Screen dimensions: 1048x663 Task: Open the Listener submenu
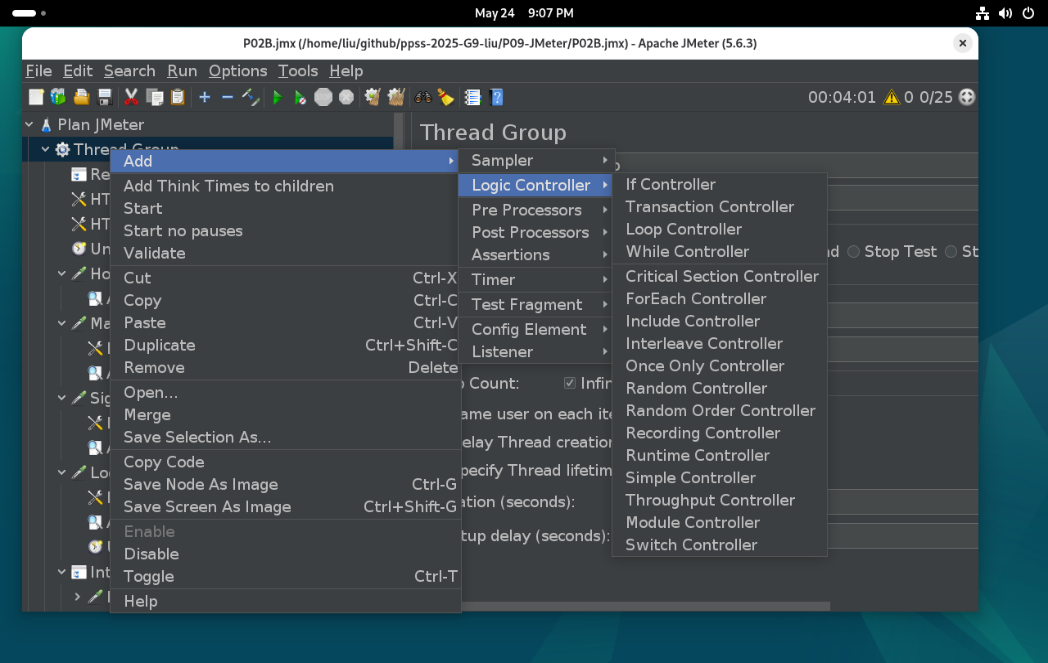click(x=537, y=352)
